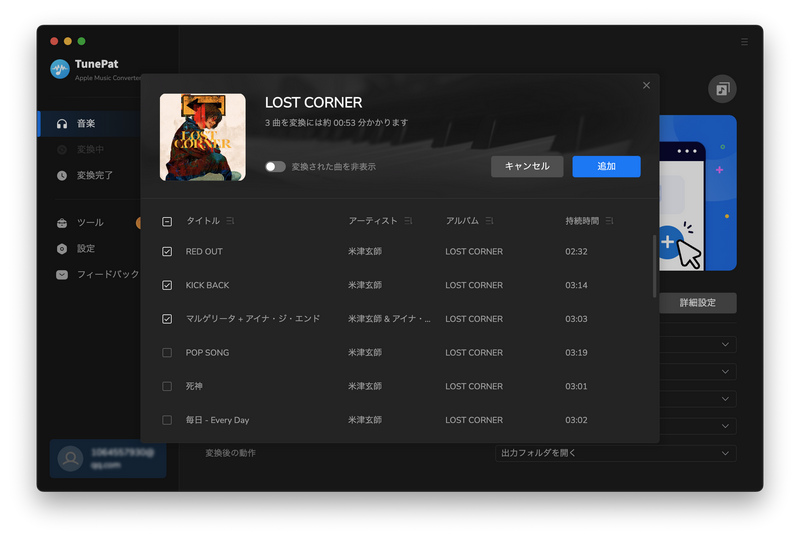
Task: Click the sort icon next to 持続時間
Action: (609, 221)
